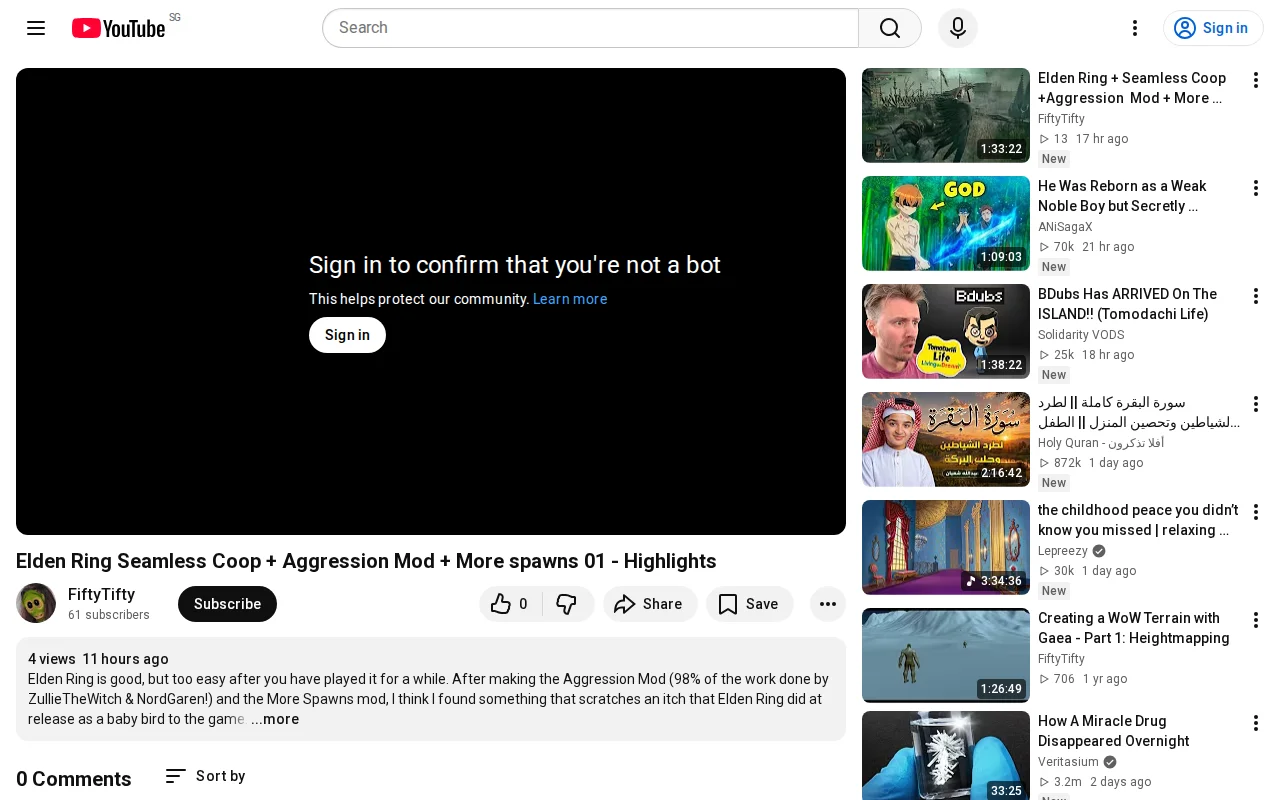Image resolution: width=1280 pixels, height=800 pixels.
Task: Dislike the video with thumbs down
Action: [x=567, y=604]
